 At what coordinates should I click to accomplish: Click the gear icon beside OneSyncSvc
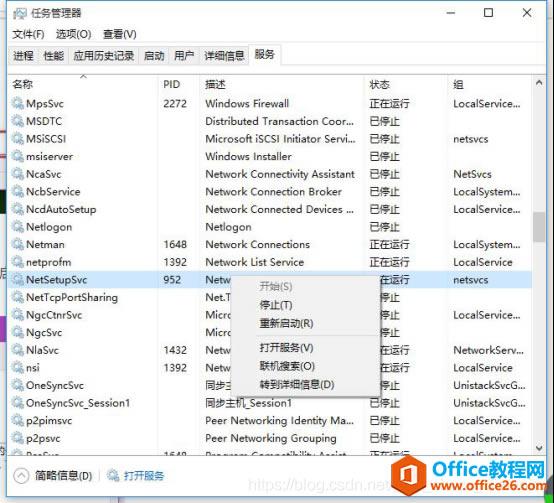click(x=17, y=385)
